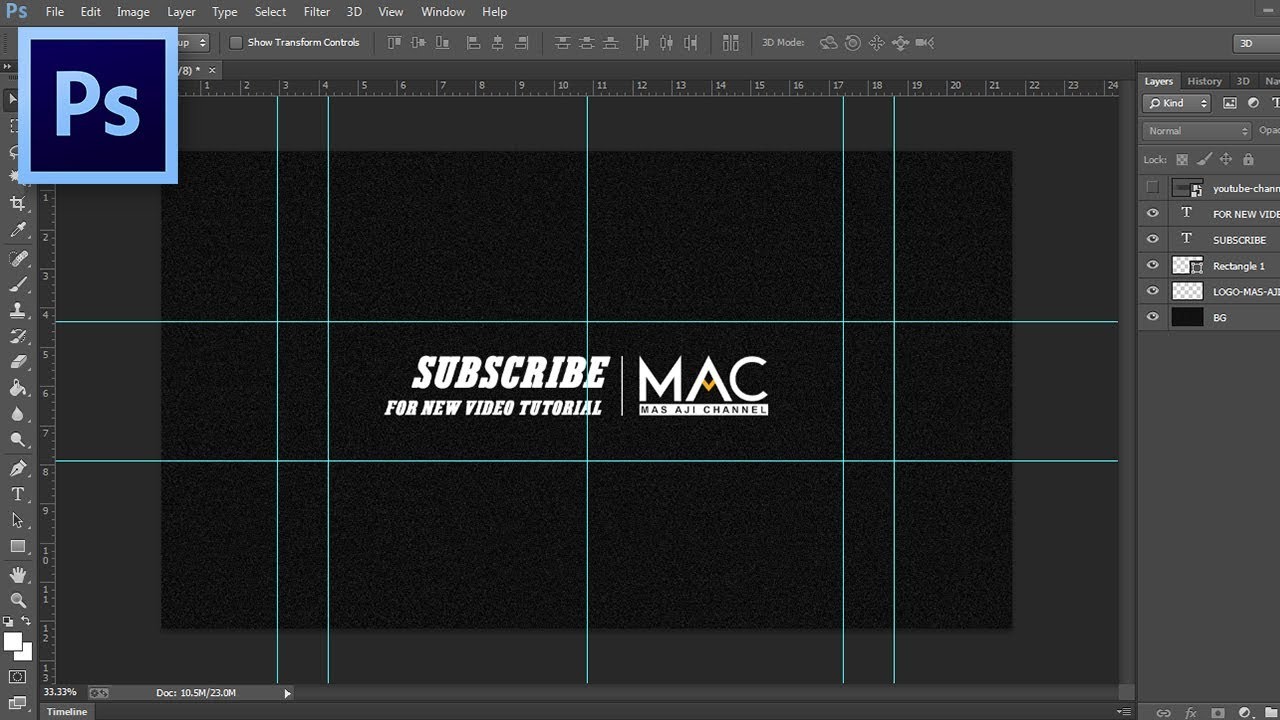This screenshot has width=1280, height=720.
Task: Choose the 3D Roll mode icon
Action: (x=852, y=42)
